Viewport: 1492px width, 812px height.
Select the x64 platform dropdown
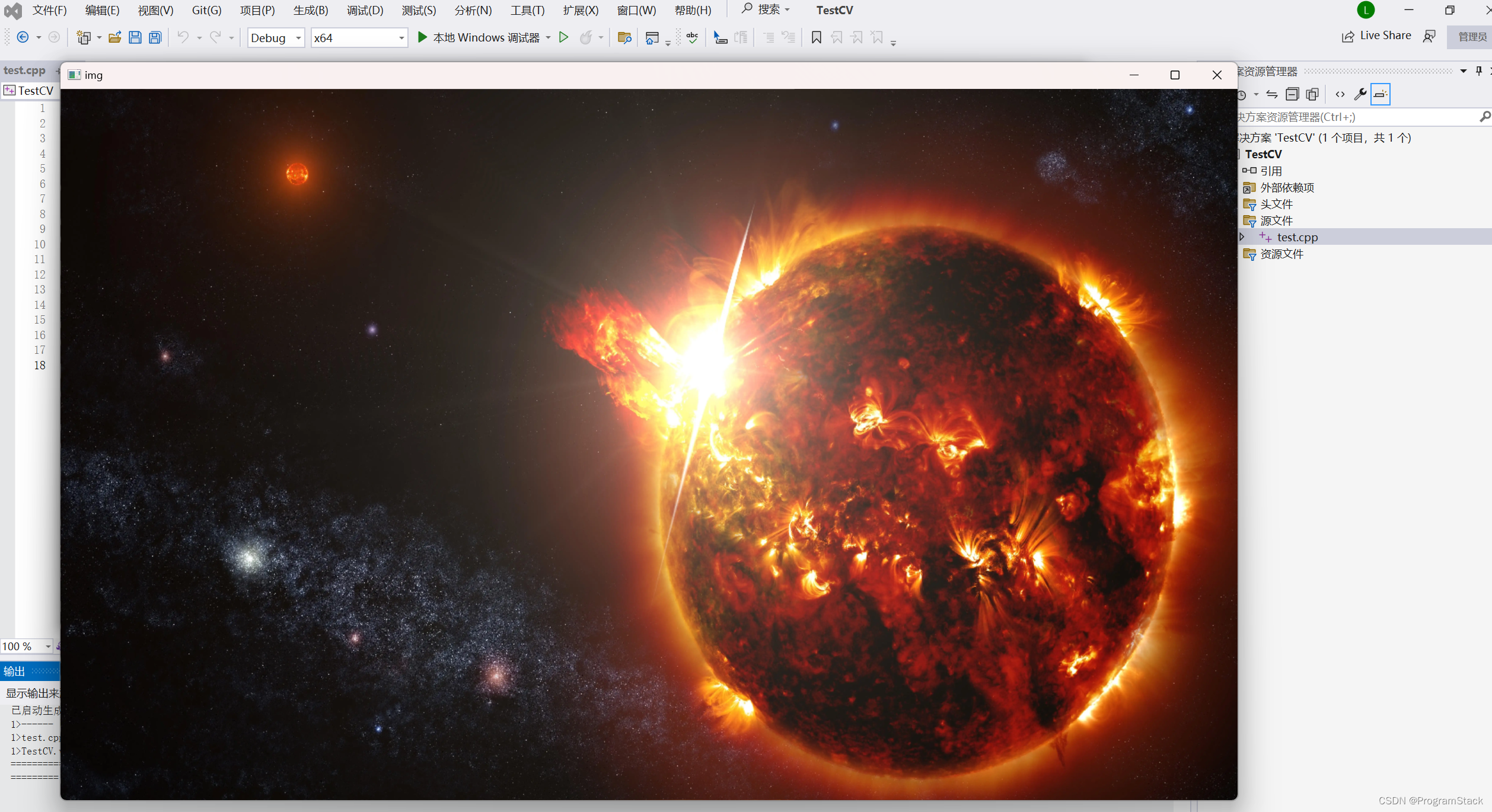[x=357, y=37]
